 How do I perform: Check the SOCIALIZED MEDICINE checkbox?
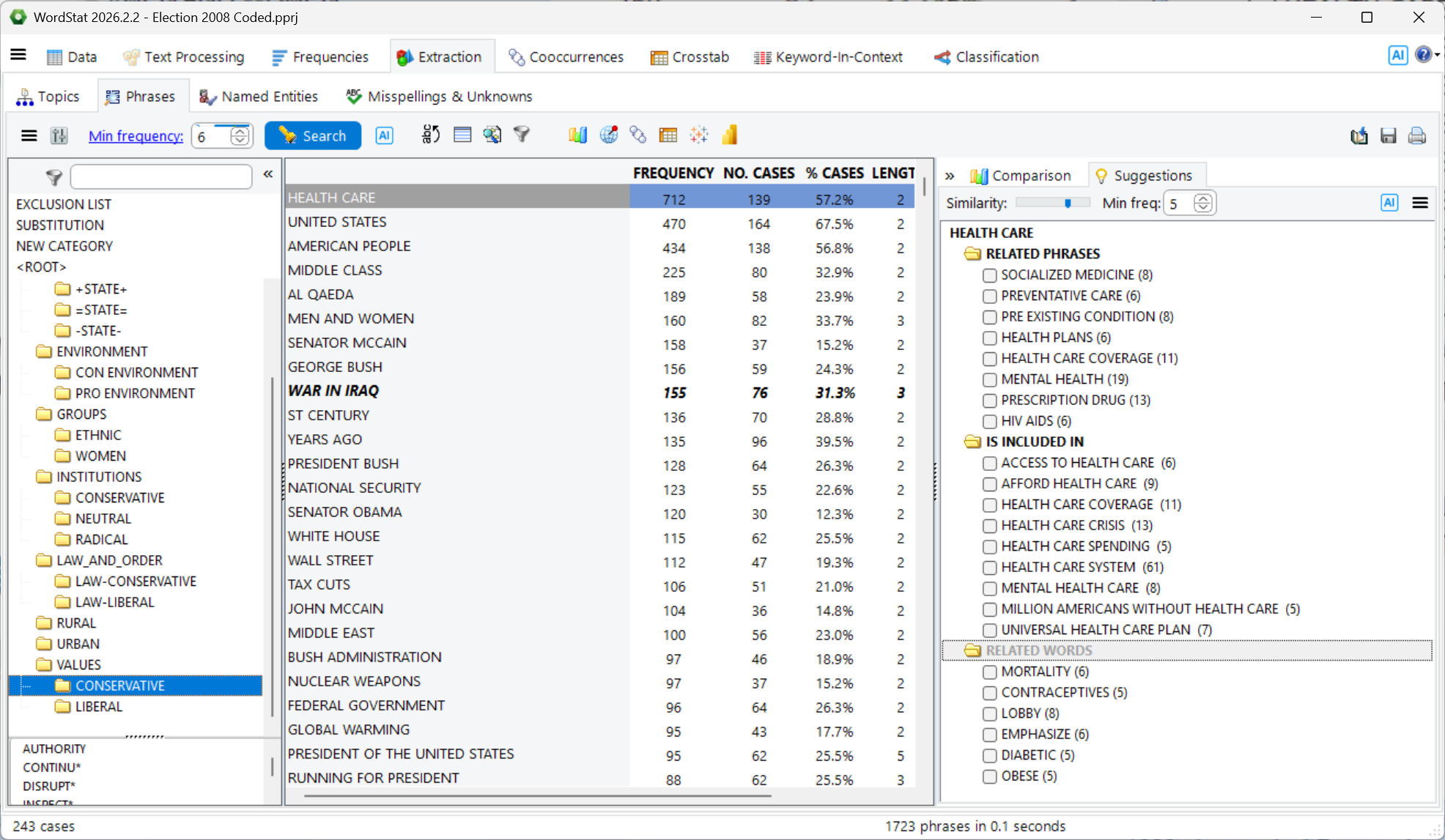(990, 275)
